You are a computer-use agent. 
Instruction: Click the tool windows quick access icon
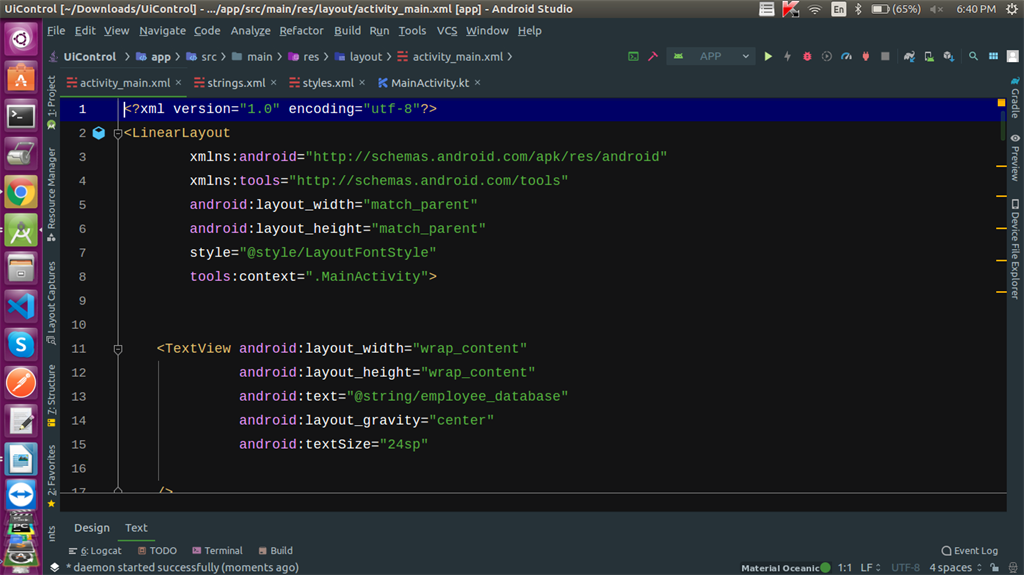coord(54,568)
